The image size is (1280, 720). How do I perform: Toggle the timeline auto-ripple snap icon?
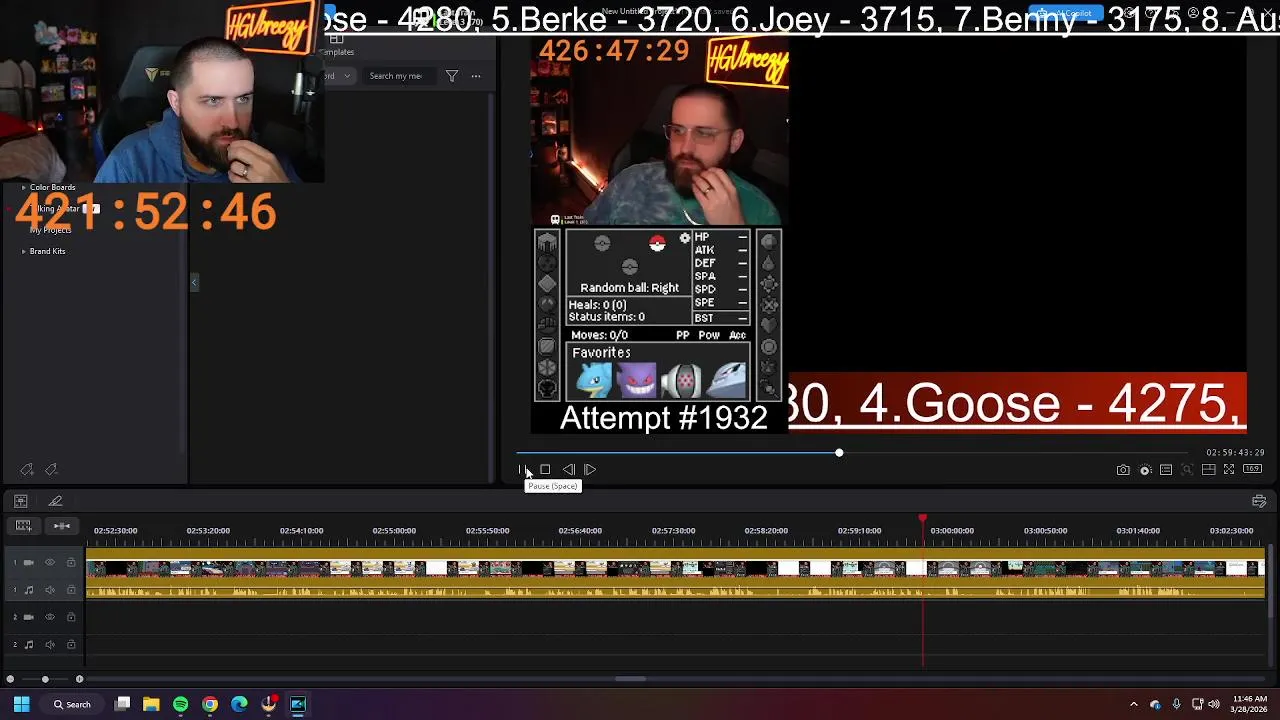point(61,526)
